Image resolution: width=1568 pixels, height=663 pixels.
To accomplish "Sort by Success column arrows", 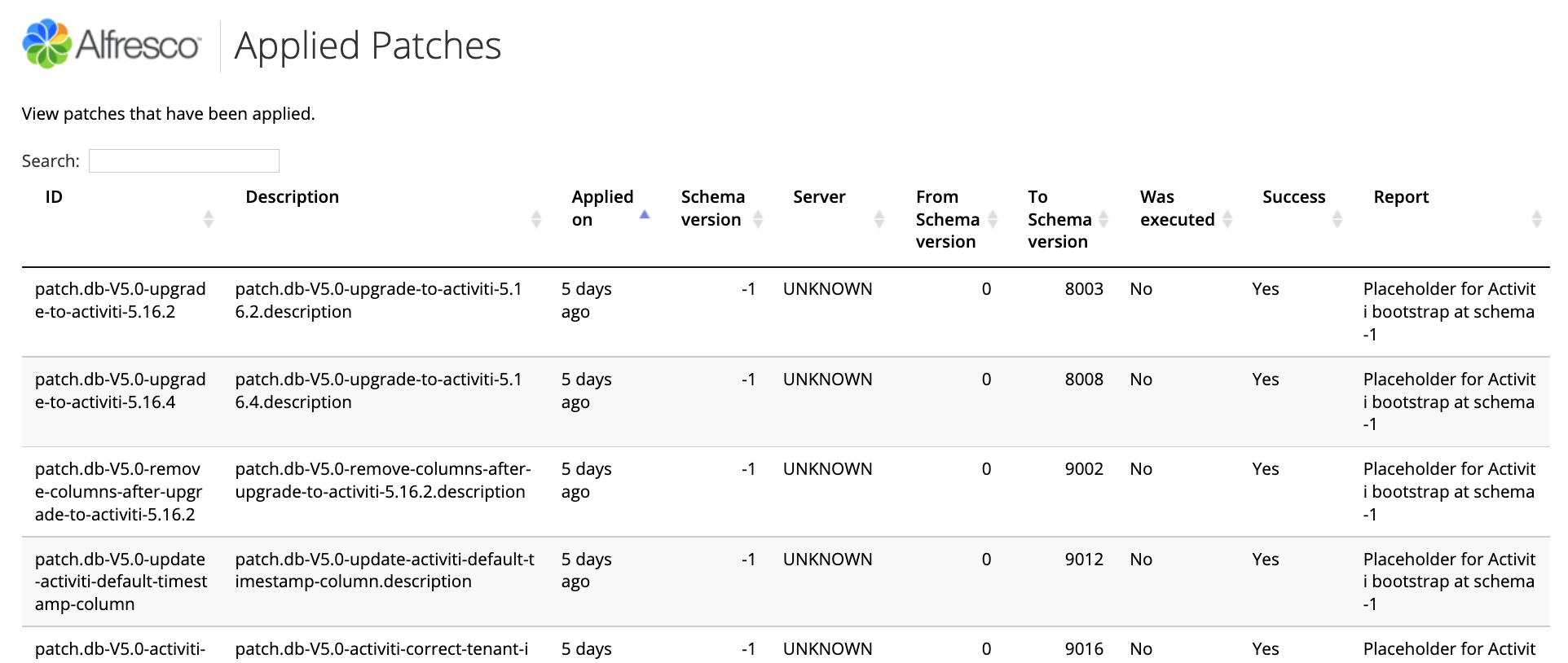I will pos(1337,219).
